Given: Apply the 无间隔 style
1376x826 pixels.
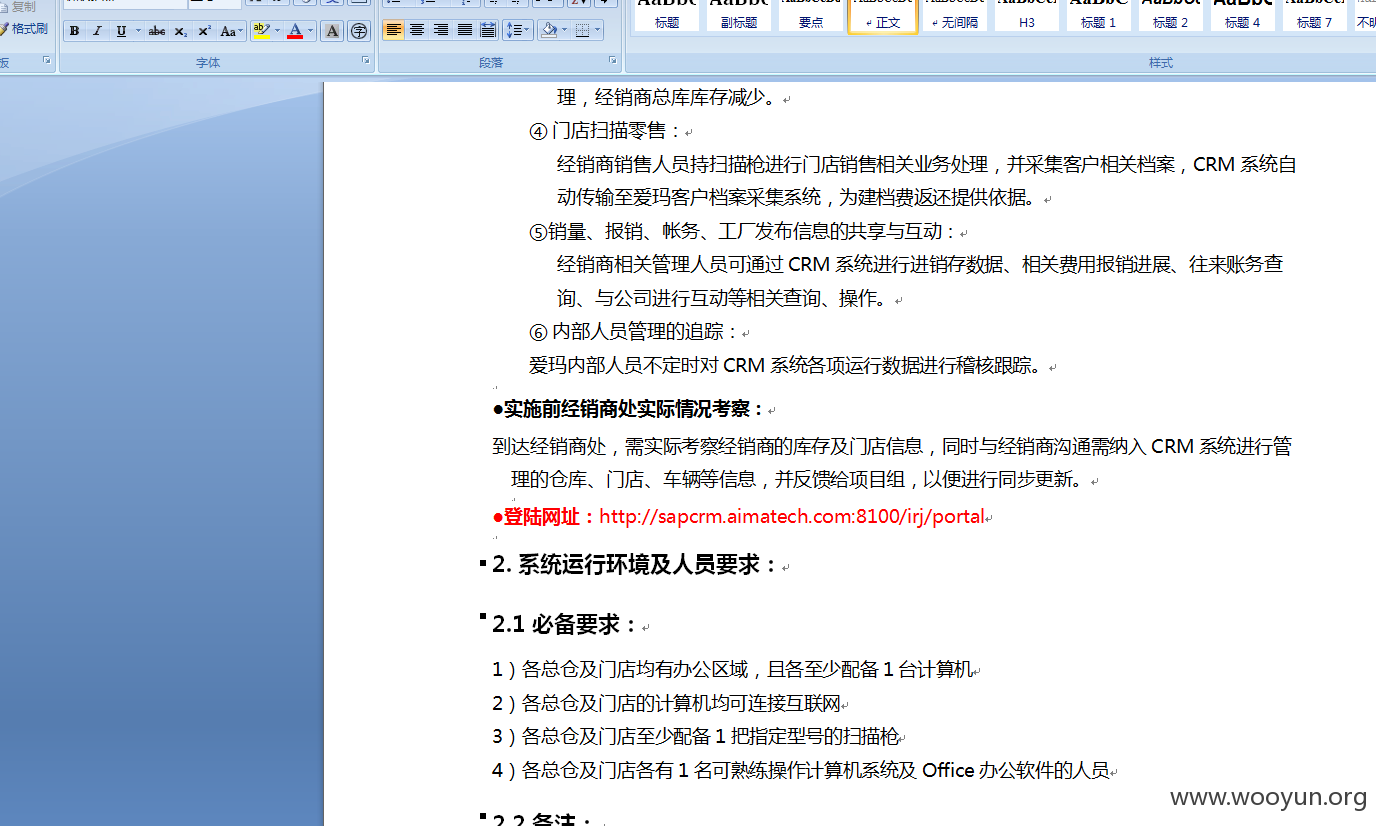Looking at the screenshot, I should (x=955, y=15).
